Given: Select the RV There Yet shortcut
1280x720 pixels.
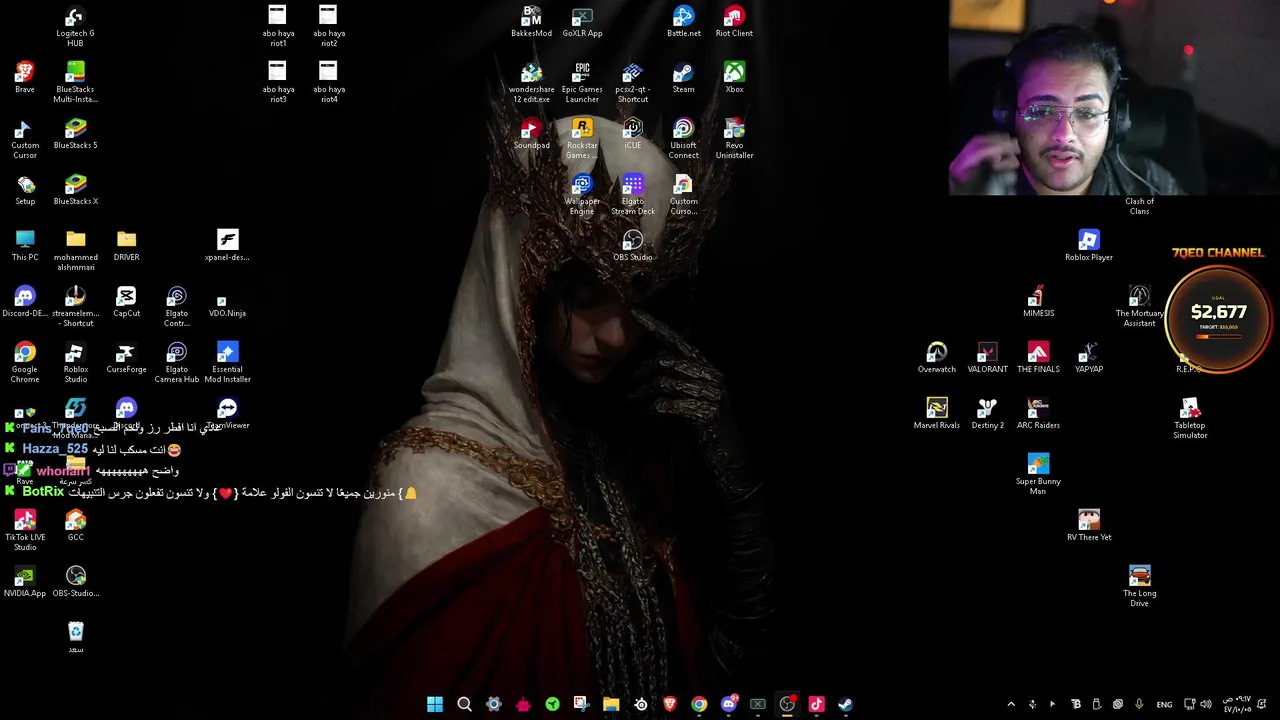Looking at the screenshot, I should (1089, 525).
